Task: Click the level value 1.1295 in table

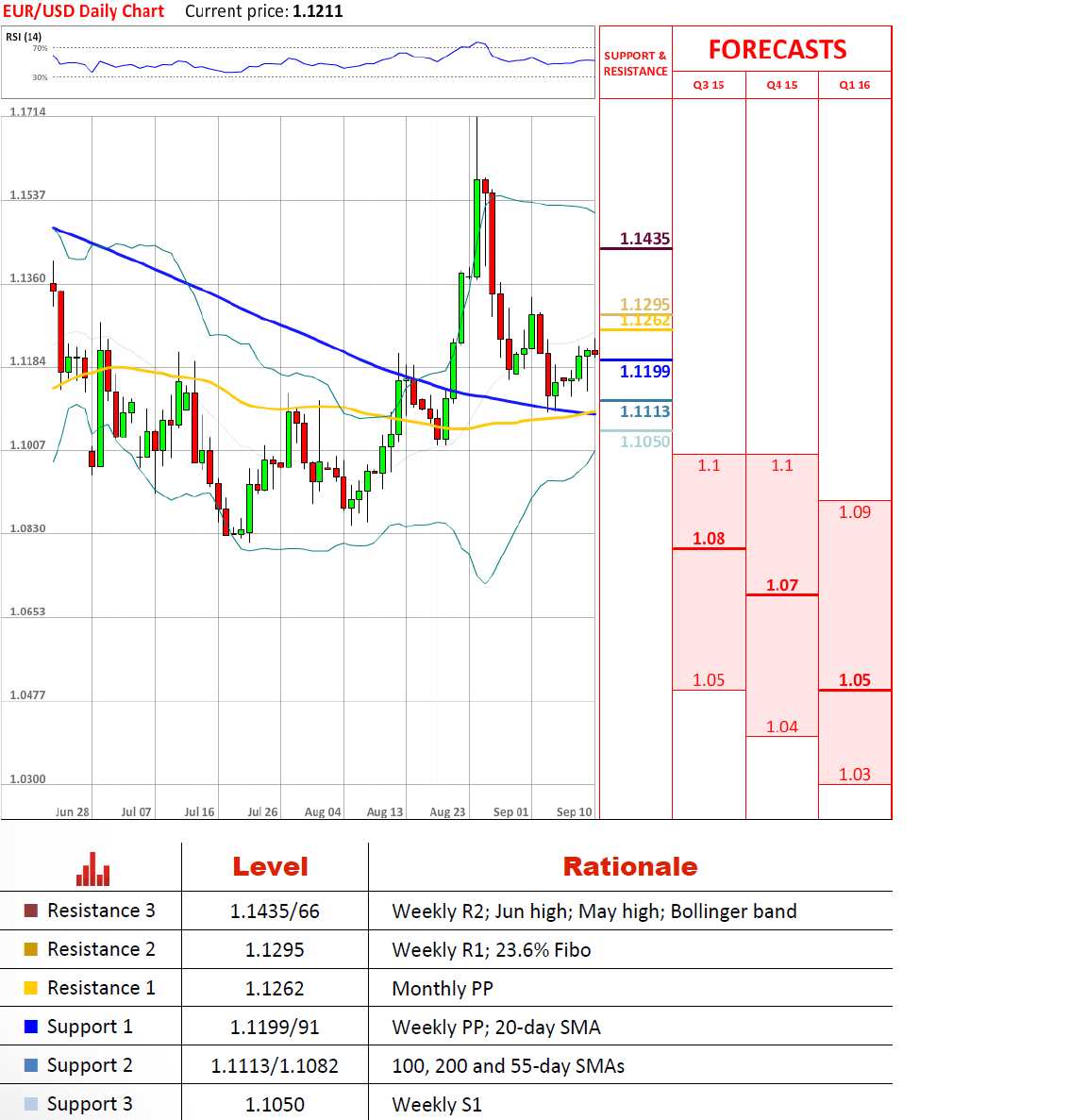Action: pos(275,950)
